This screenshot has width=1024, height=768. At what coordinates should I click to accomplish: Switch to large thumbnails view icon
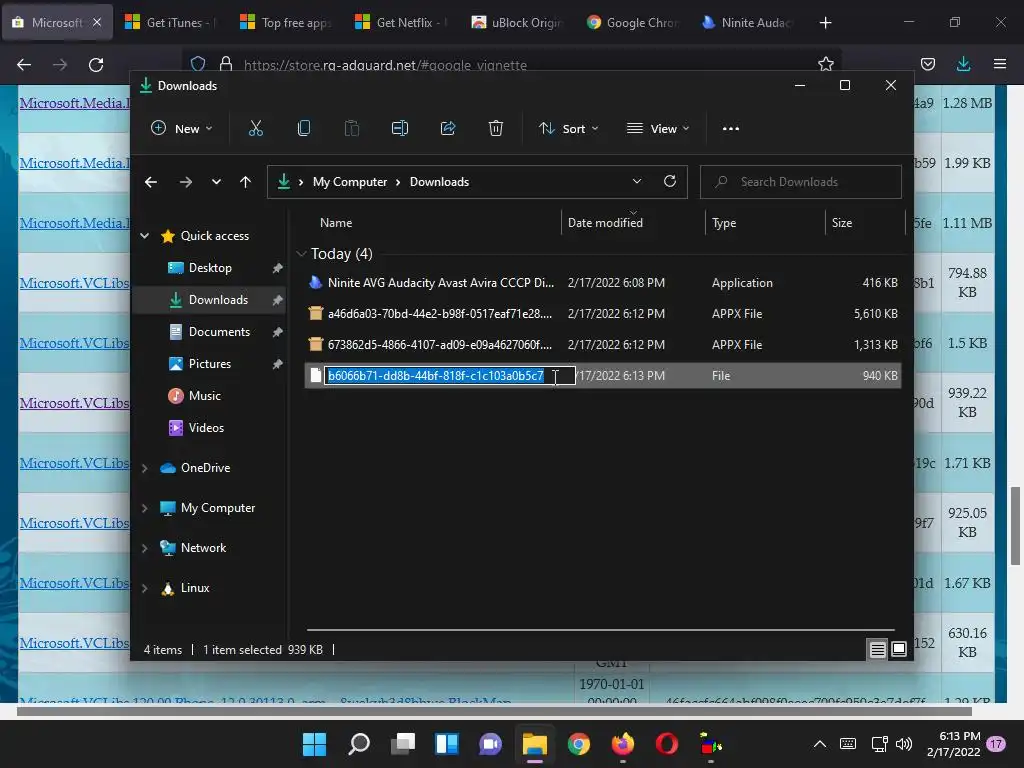point(899,649)
